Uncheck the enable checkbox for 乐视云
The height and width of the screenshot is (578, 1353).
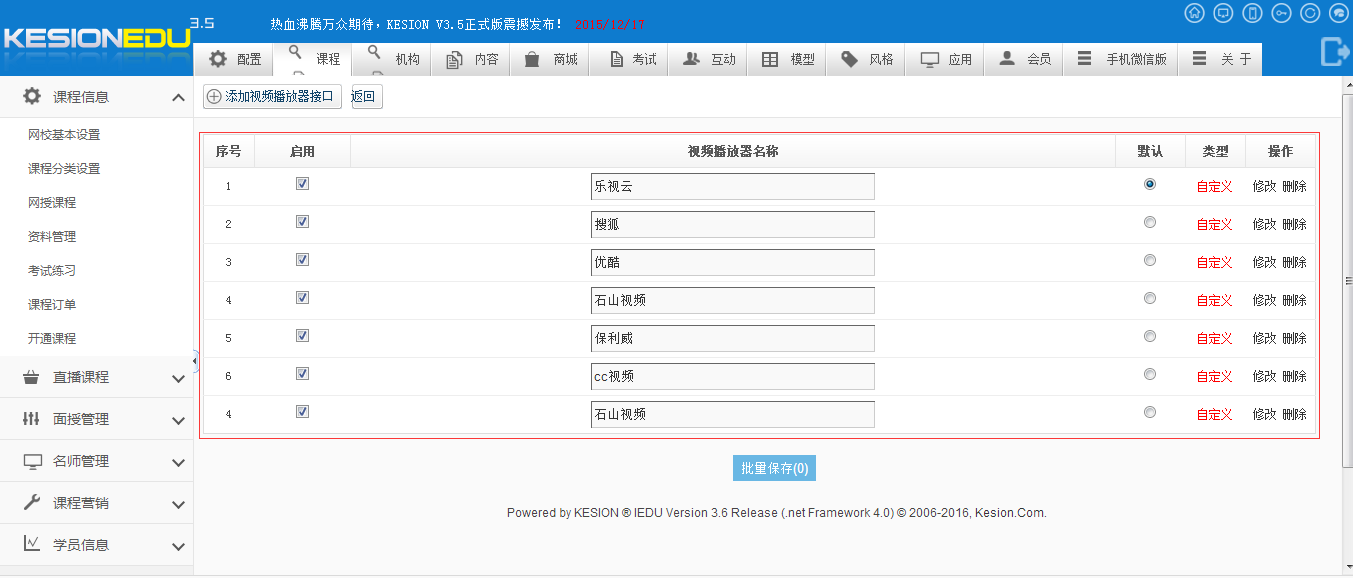click(302, 184)
